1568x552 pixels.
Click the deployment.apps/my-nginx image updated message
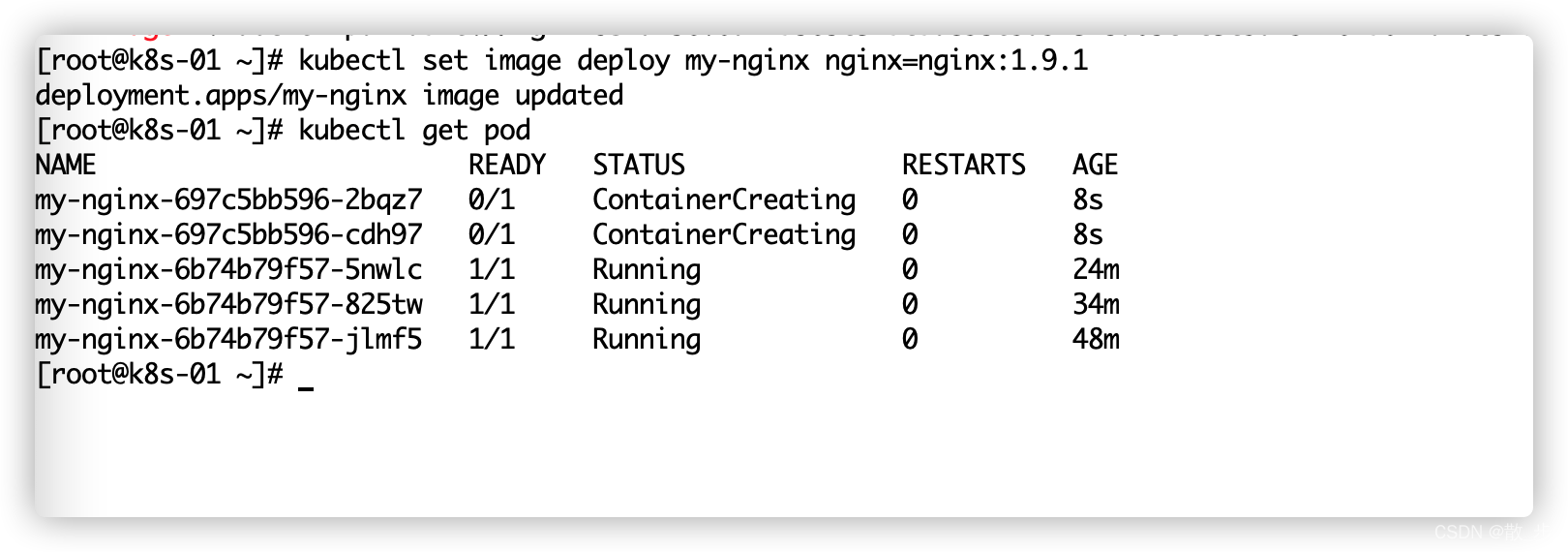[x=329, y=96]
